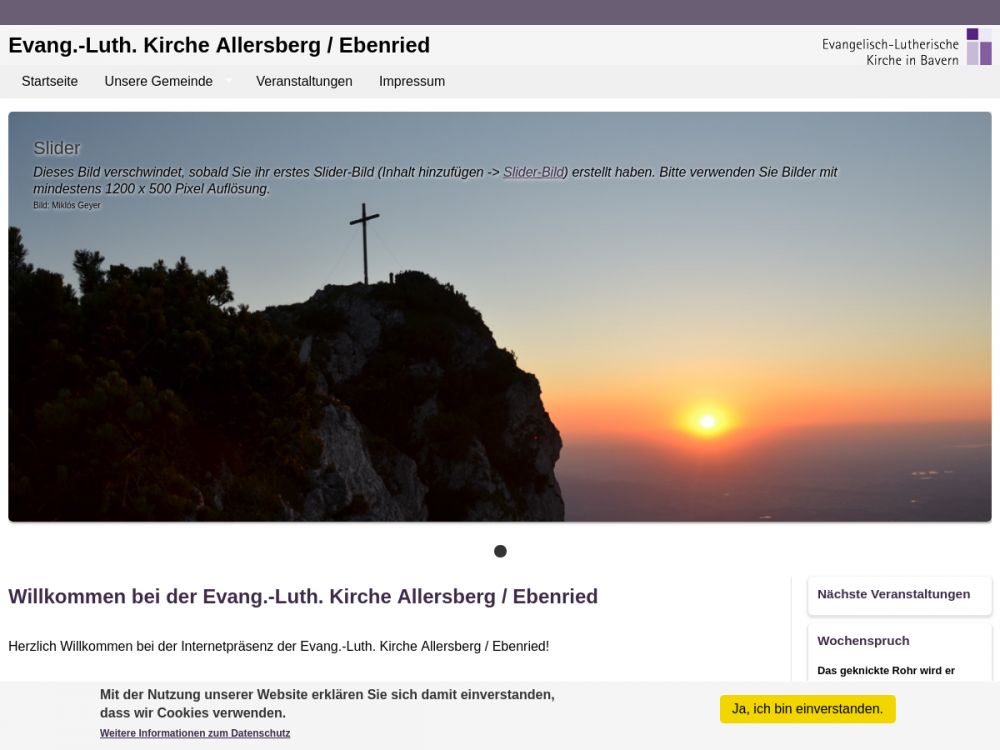The width and height of the screenshot is (1000, 750).
Task: Expand the Unsere Gemeinde dropdown arrow
Action: tap(228, 80)
